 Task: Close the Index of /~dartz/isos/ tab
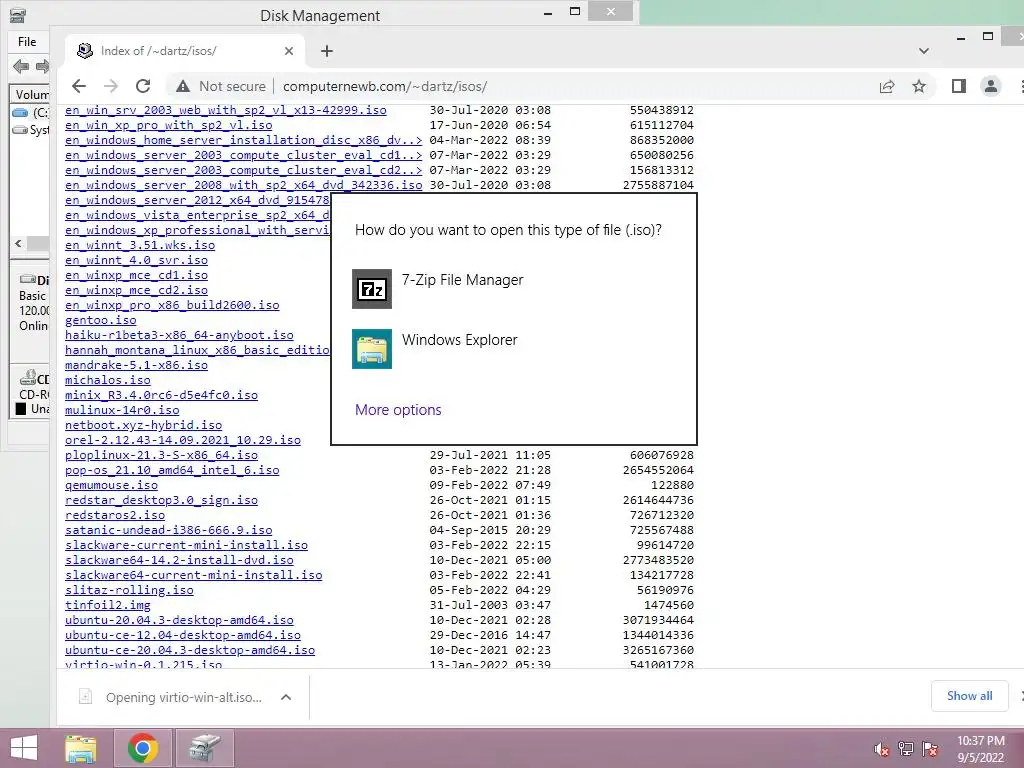(x=289, y=51)
